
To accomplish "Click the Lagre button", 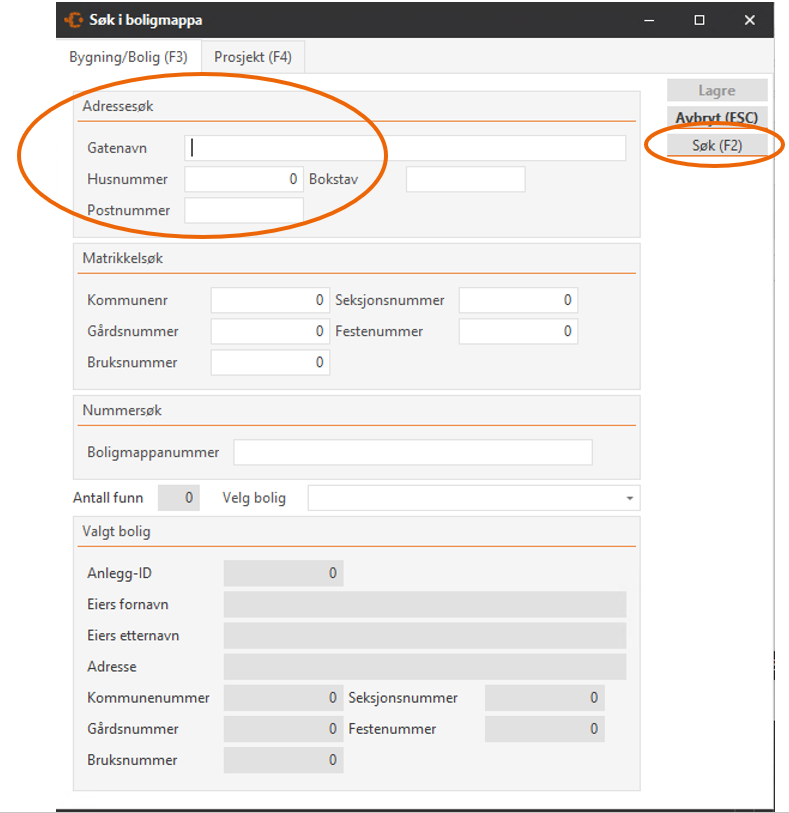I will [x=717, y=90].
